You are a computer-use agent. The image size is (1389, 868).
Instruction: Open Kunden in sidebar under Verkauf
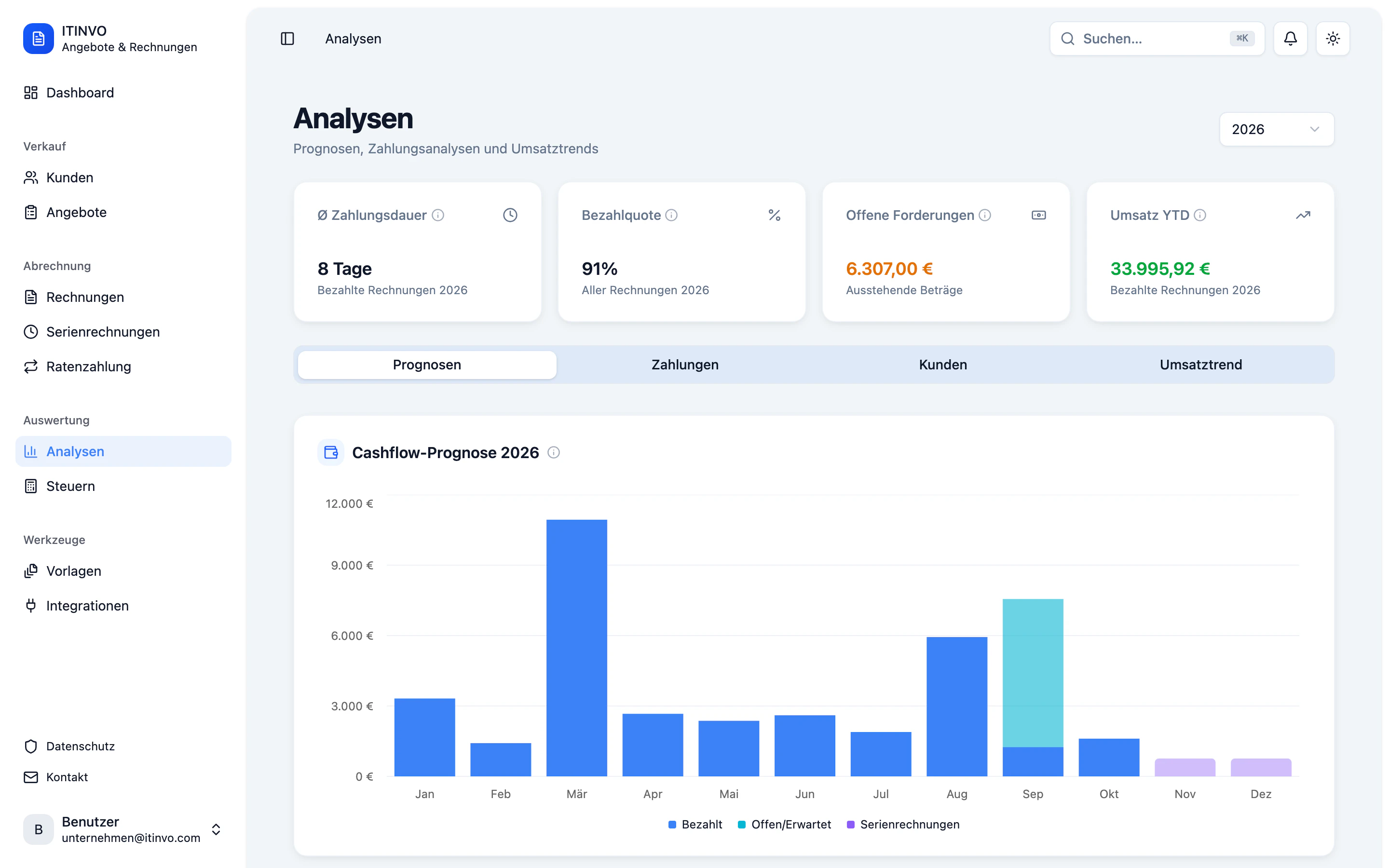pos(123,177)
